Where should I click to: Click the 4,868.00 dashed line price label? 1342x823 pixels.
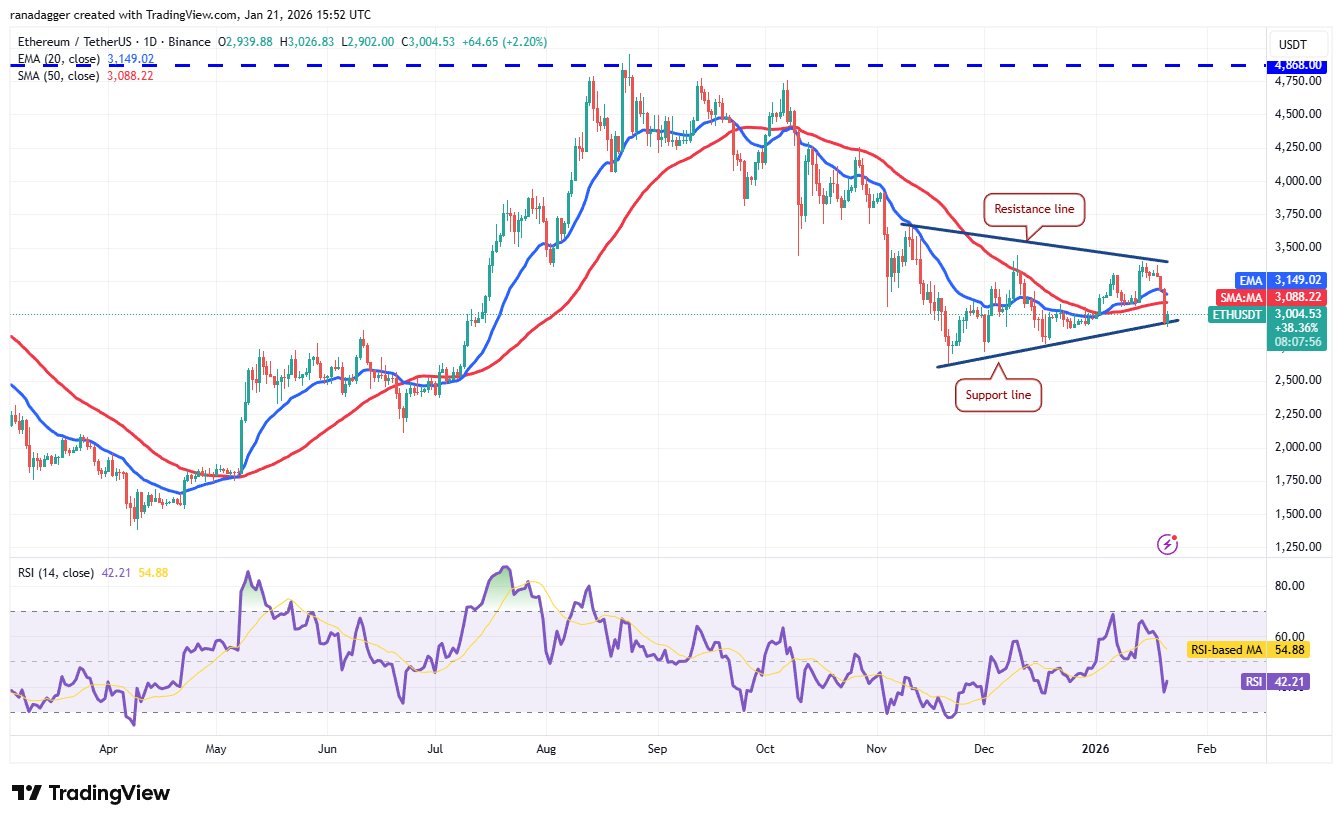click(1296, 66)
